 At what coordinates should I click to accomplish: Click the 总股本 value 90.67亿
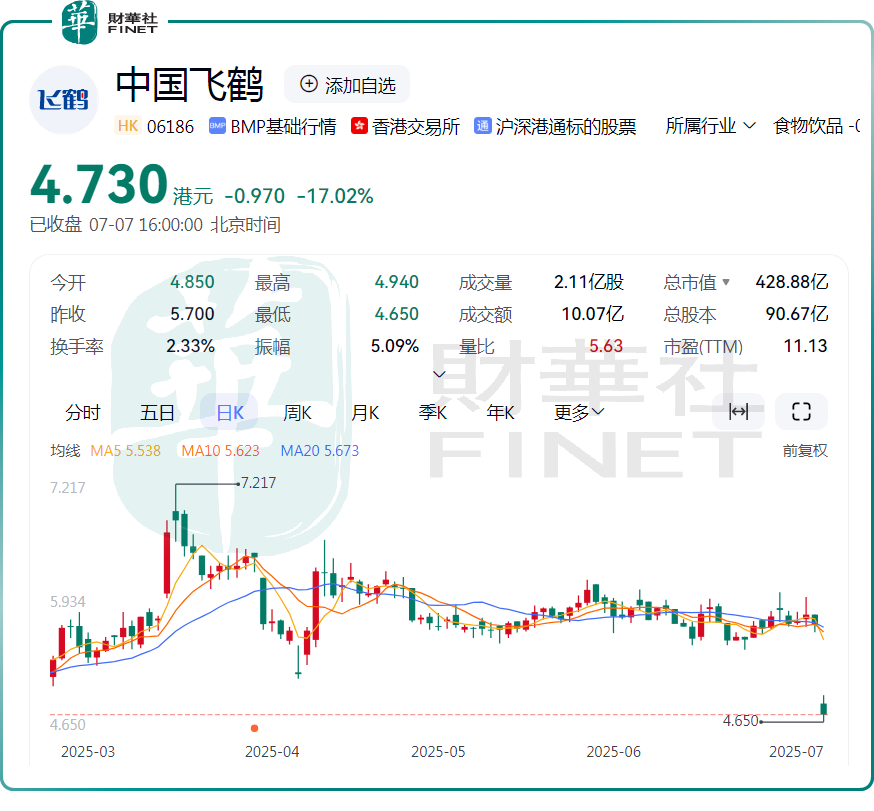point(797,314)
